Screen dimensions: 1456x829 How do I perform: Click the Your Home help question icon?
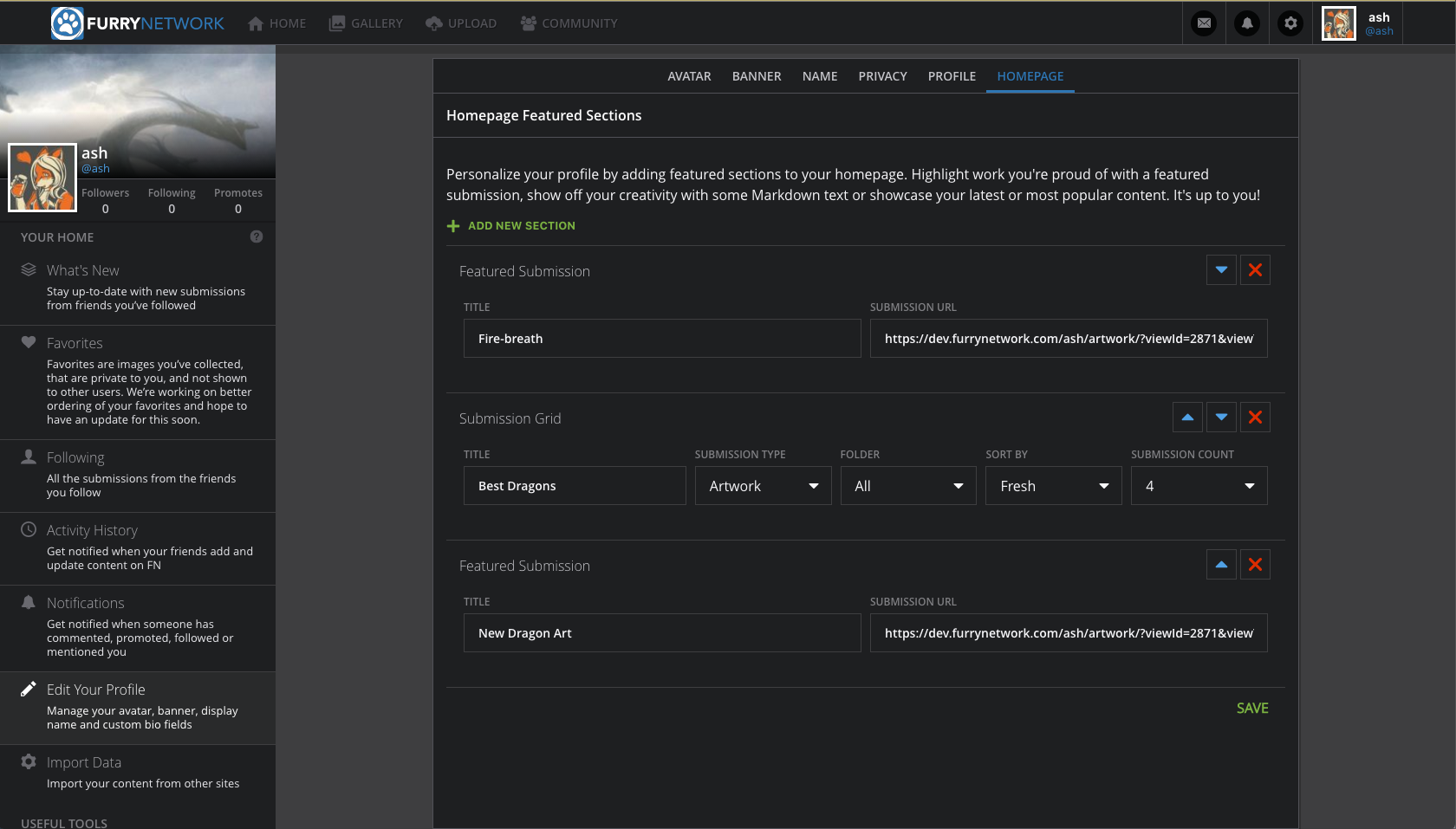[257, 236]
